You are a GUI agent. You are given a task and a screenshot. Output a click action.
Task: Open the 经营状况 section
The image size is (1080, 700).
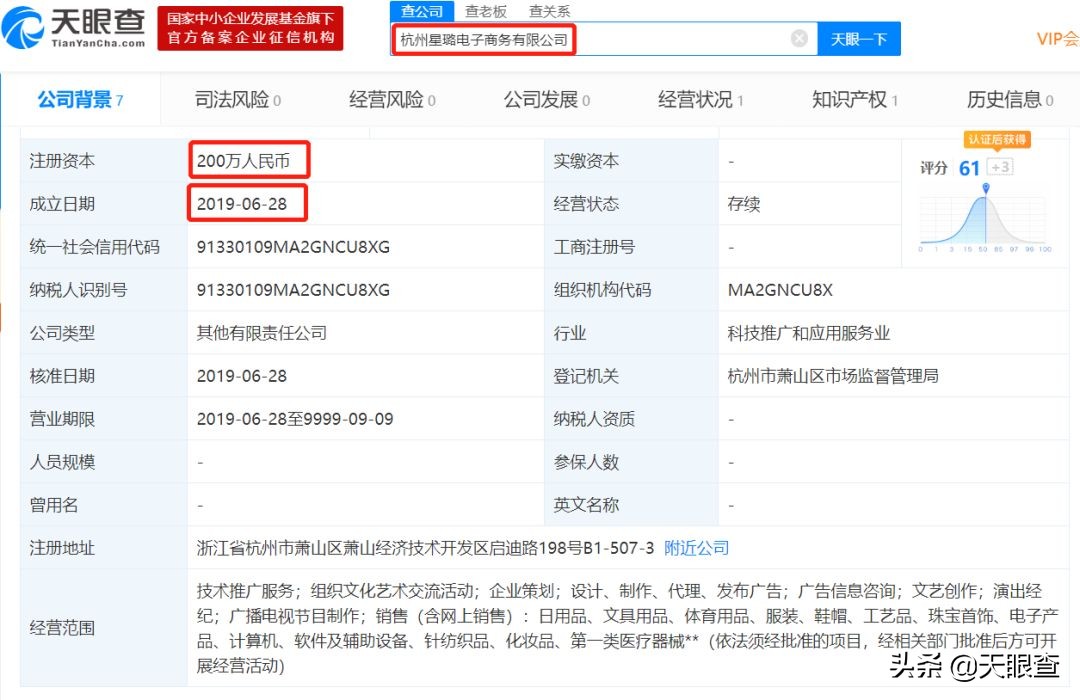[x=697, y=99]
